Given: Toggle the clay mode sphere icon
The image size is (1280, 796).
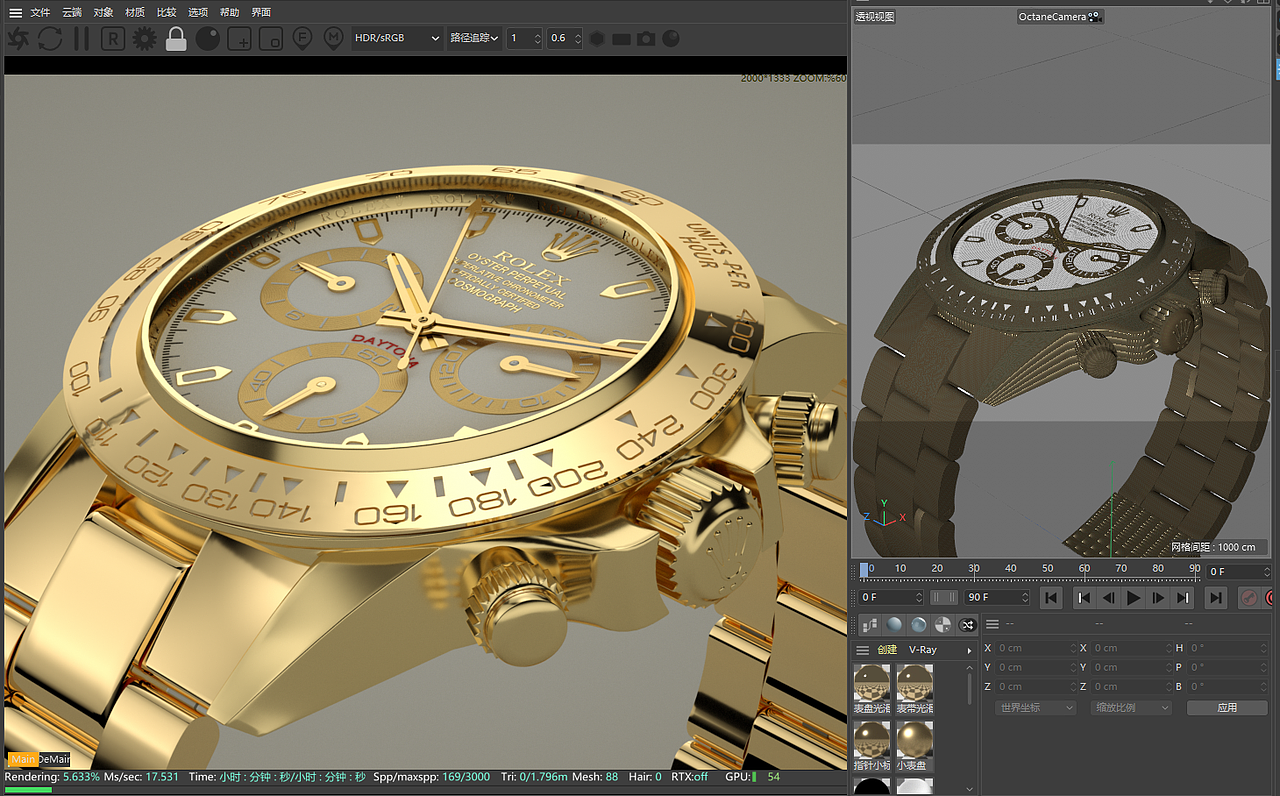Looking at the screenshot, I should (x=208, y=39).
